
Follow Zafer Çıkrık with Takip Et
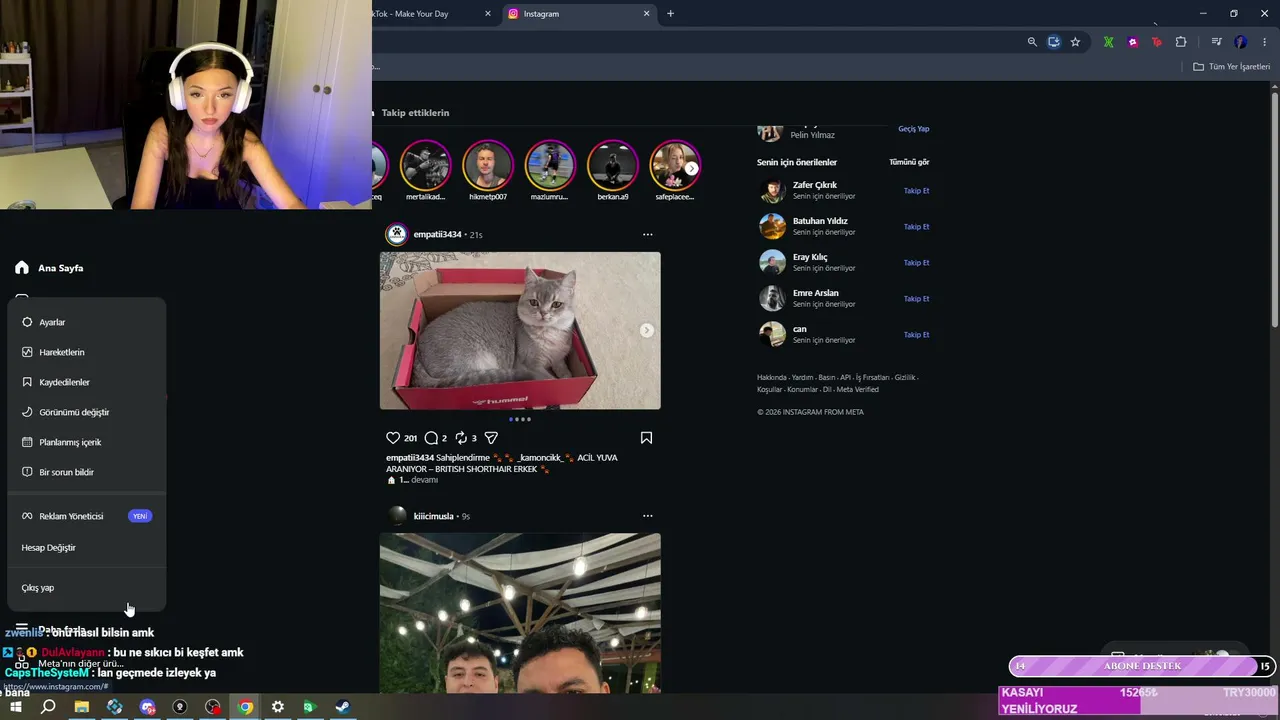click(x=916, y=191)
